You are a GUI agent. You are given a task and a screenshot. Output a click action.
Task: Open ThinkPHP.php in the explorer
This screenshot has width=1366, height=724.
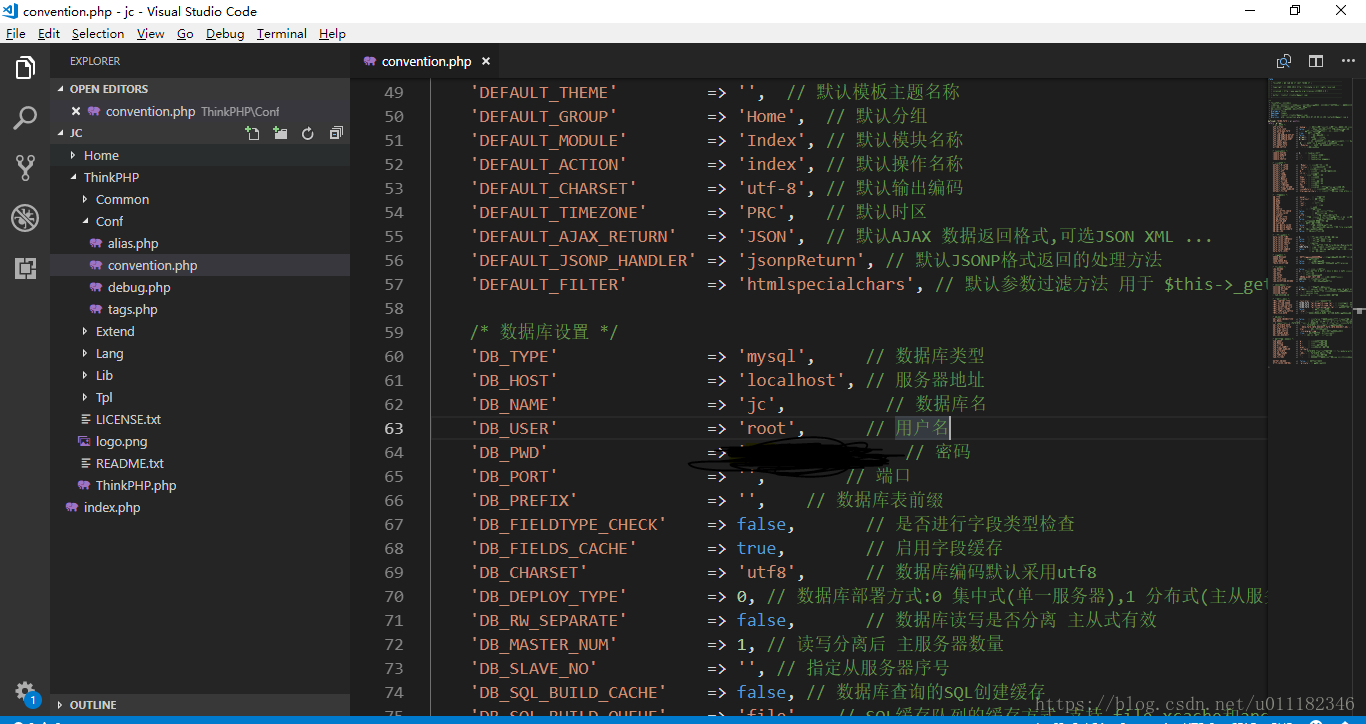pyautogui.click(x=200, y=485)
